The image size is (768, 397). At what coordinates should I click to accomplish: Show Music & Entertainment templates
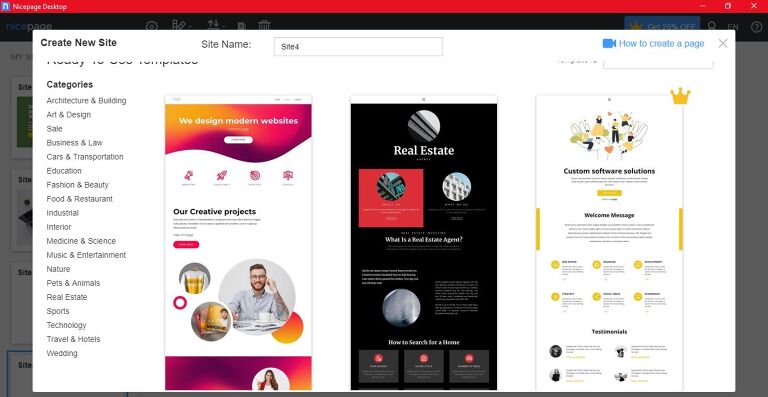click(x=86, y=255)
